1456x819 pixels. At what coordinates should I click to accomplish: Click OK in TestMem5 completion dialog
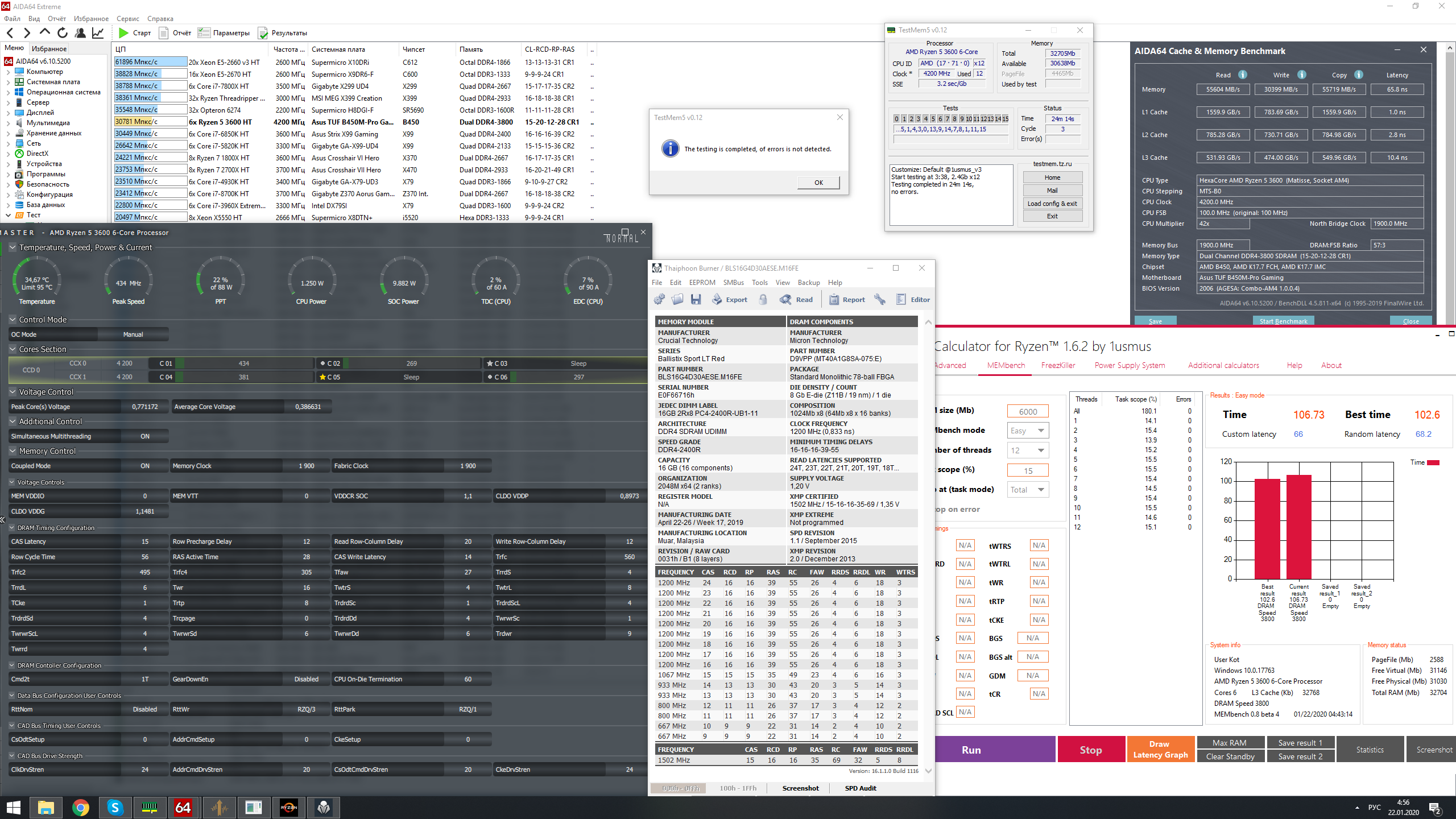coord(818,183)
